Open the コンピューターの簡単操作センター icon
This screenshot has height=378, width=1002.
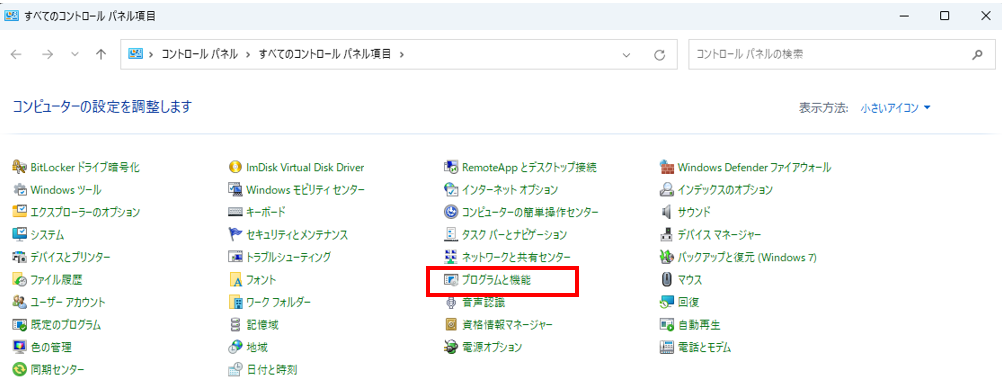[451, 212]
